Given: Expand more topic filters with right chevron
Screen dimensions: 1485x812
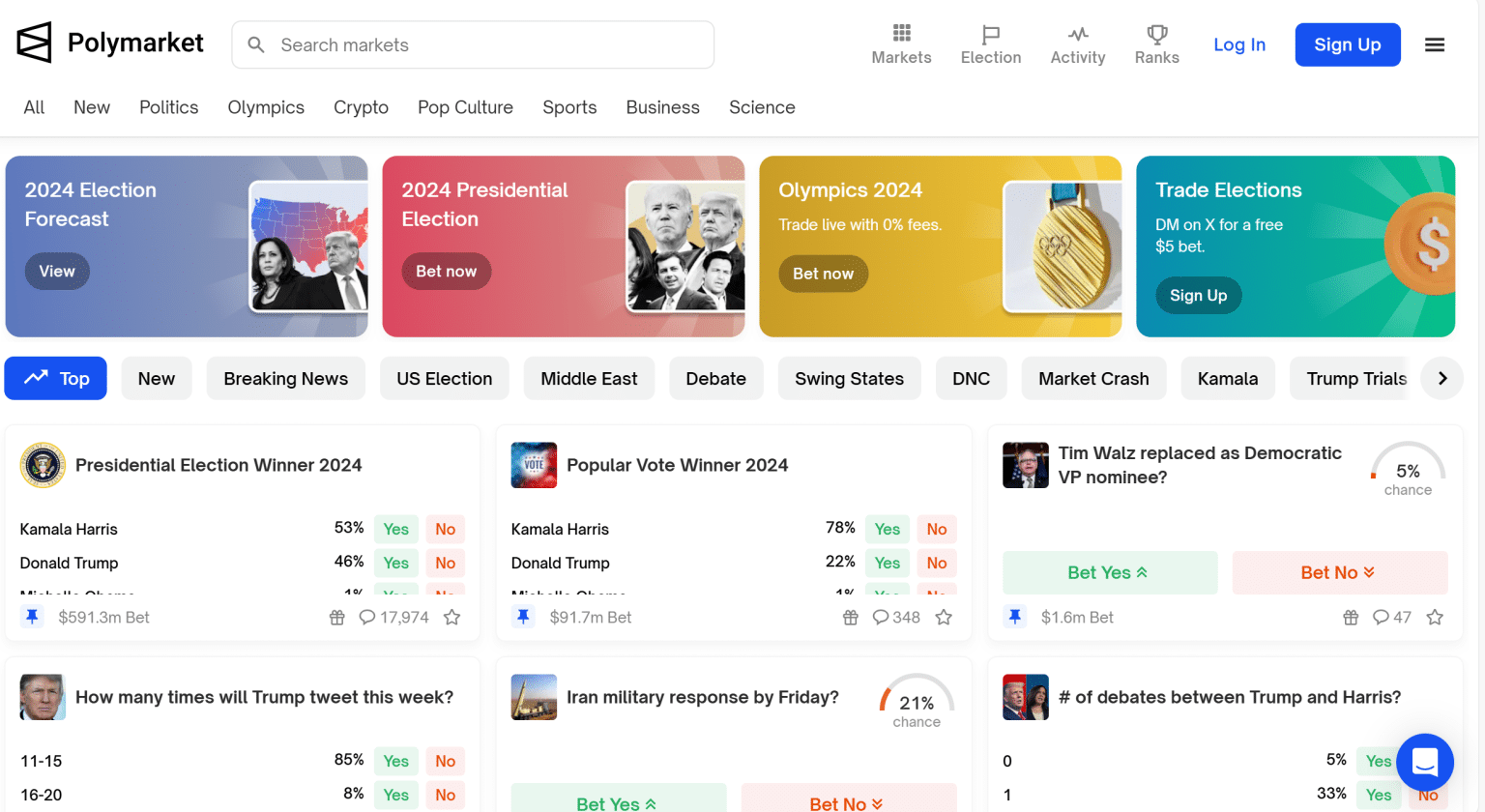Looking at the screenshot, I should click(x=1442, y=378).
